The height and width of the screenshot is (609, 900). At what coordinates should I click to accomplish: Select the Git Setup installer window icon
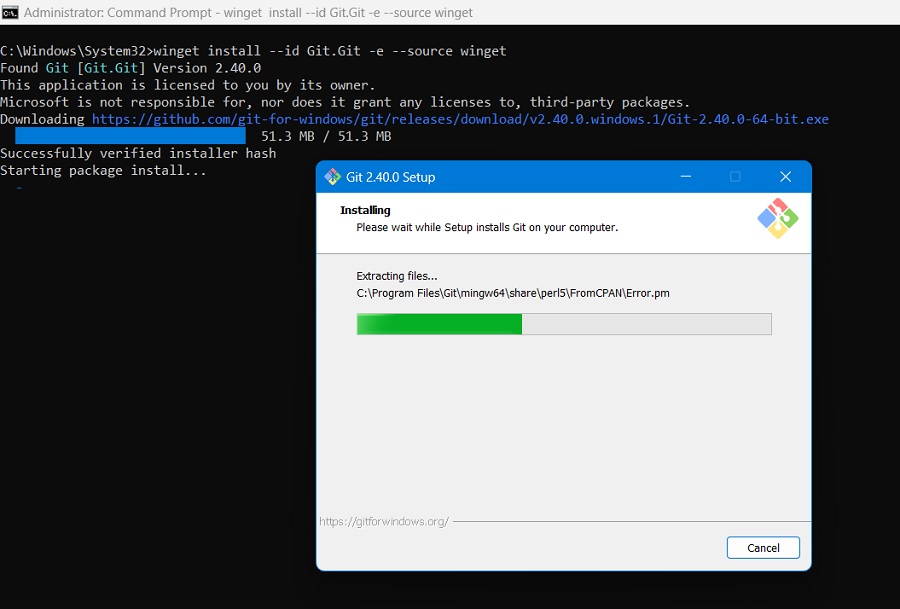click(332, 176)
